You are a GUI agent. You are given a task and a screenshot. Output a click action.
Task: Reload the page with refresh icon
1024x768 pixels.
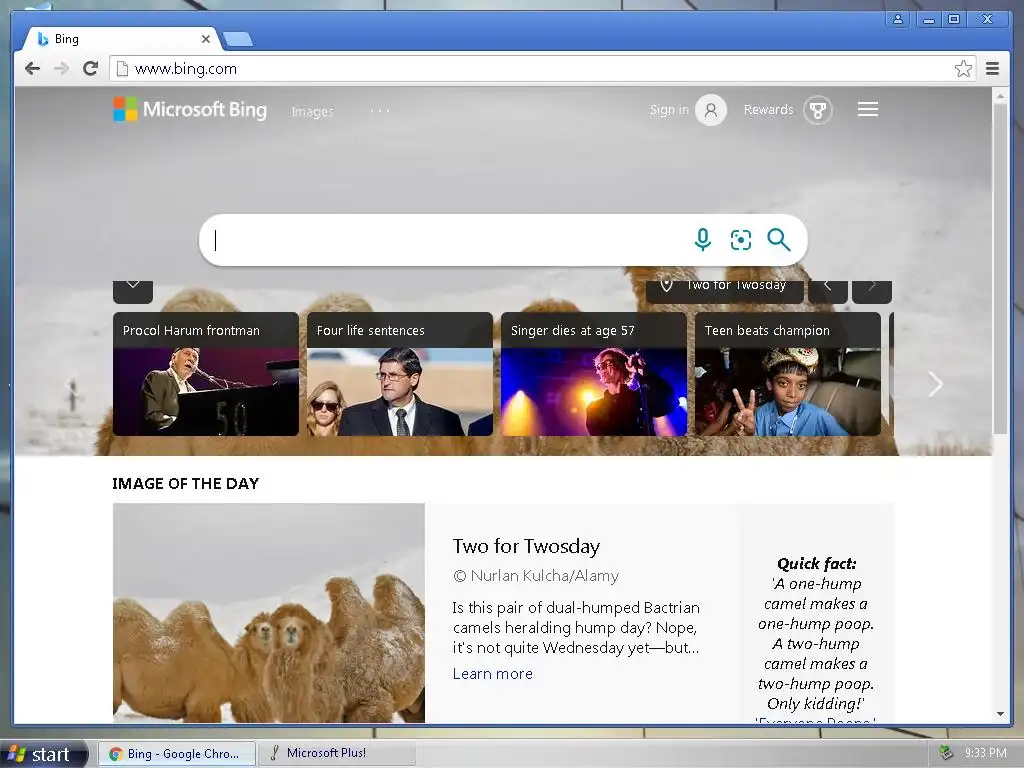pos(91,69)
